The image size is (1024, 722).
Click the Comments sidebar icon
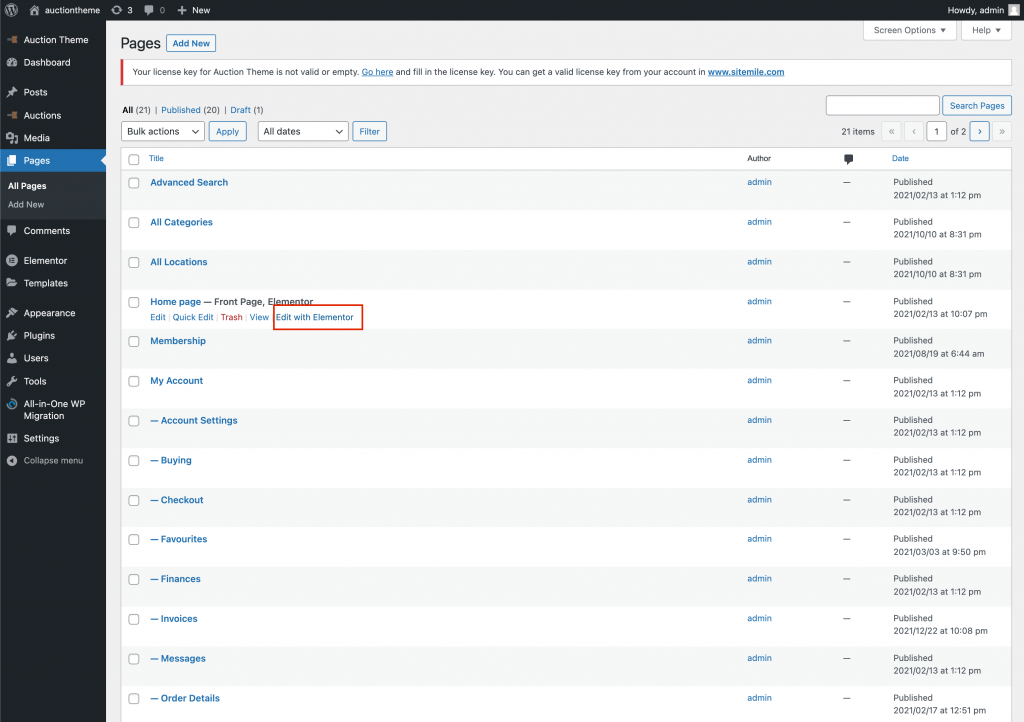tap(12, 230)
